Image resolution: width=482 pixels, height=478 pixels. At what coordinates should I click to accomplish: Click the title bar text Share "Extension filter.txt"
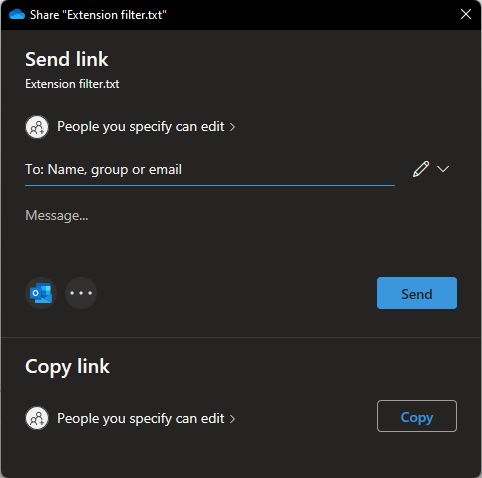point(98,15)
